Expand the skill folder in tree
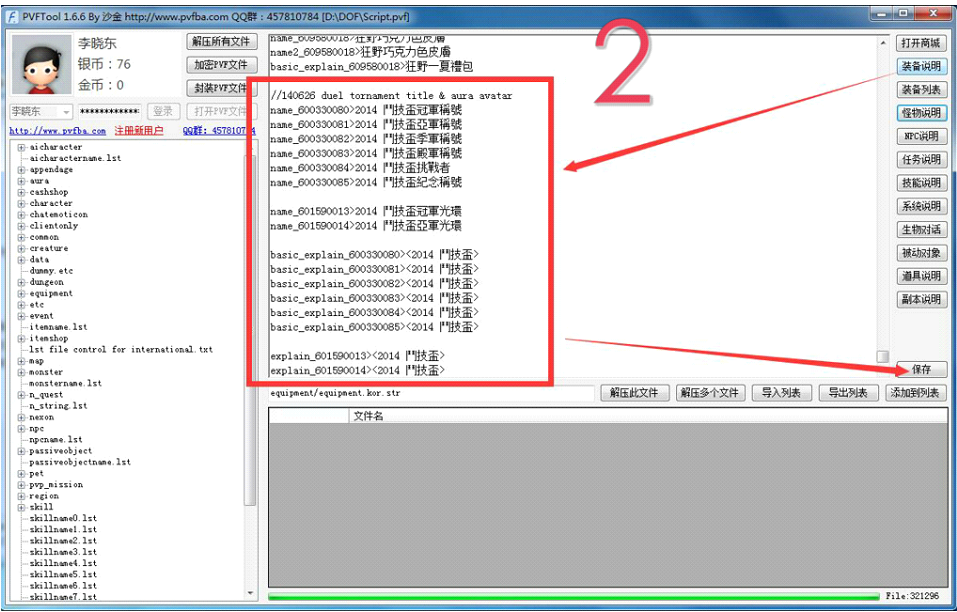The height and width of the screenshot is (612, 957). click(21, 507)
